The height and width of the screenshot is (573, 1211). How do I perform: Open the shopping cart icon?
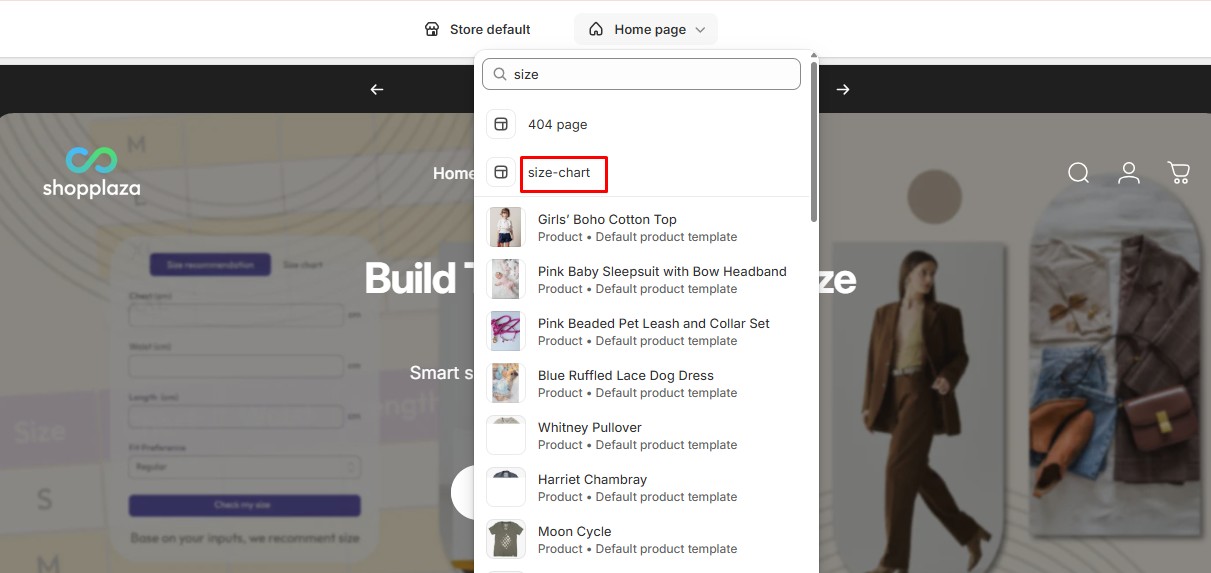1179,173
